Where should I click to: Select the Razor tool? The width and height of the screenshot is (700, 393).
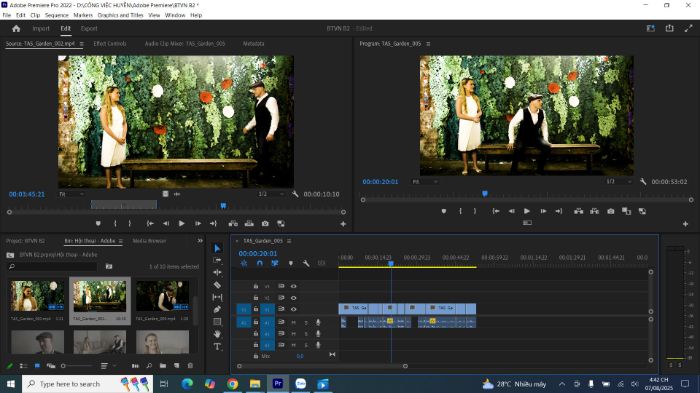(217, 284)
